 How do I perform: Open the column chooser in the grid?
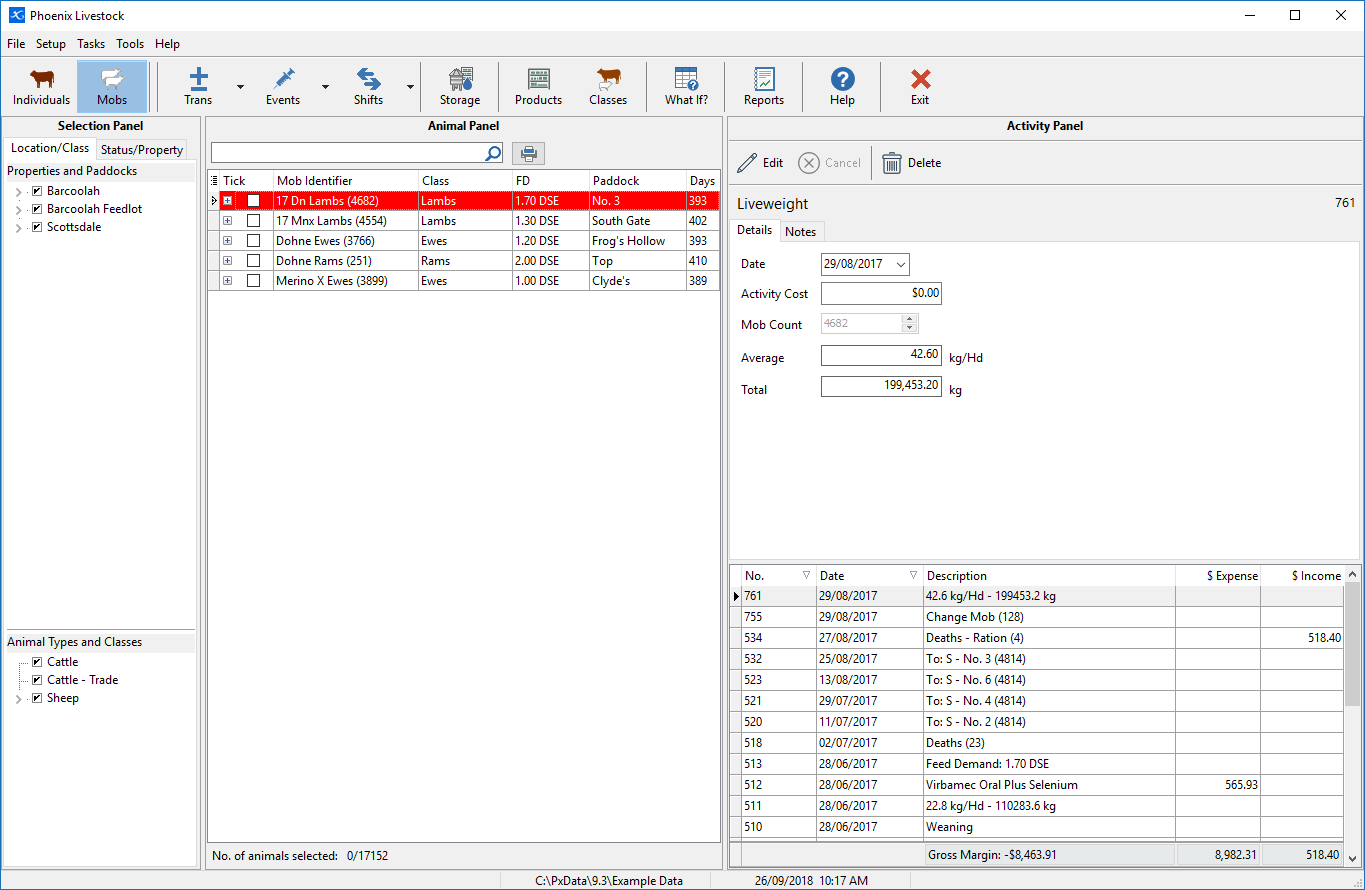[x=213, y=181]
